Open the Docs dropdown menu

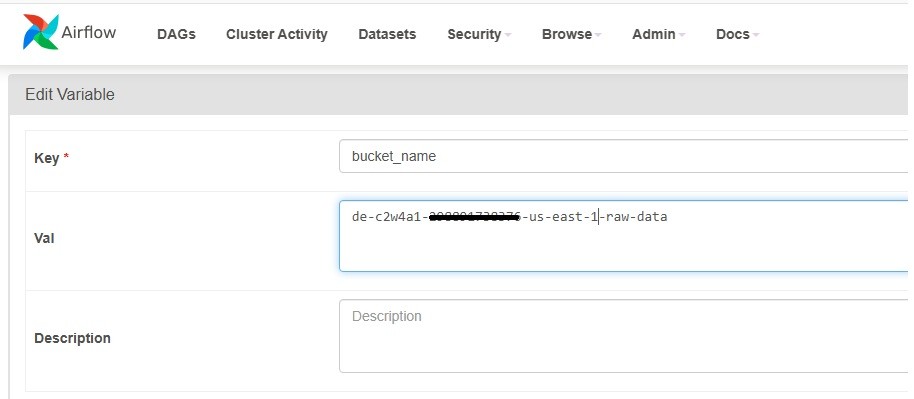point(737,34)
